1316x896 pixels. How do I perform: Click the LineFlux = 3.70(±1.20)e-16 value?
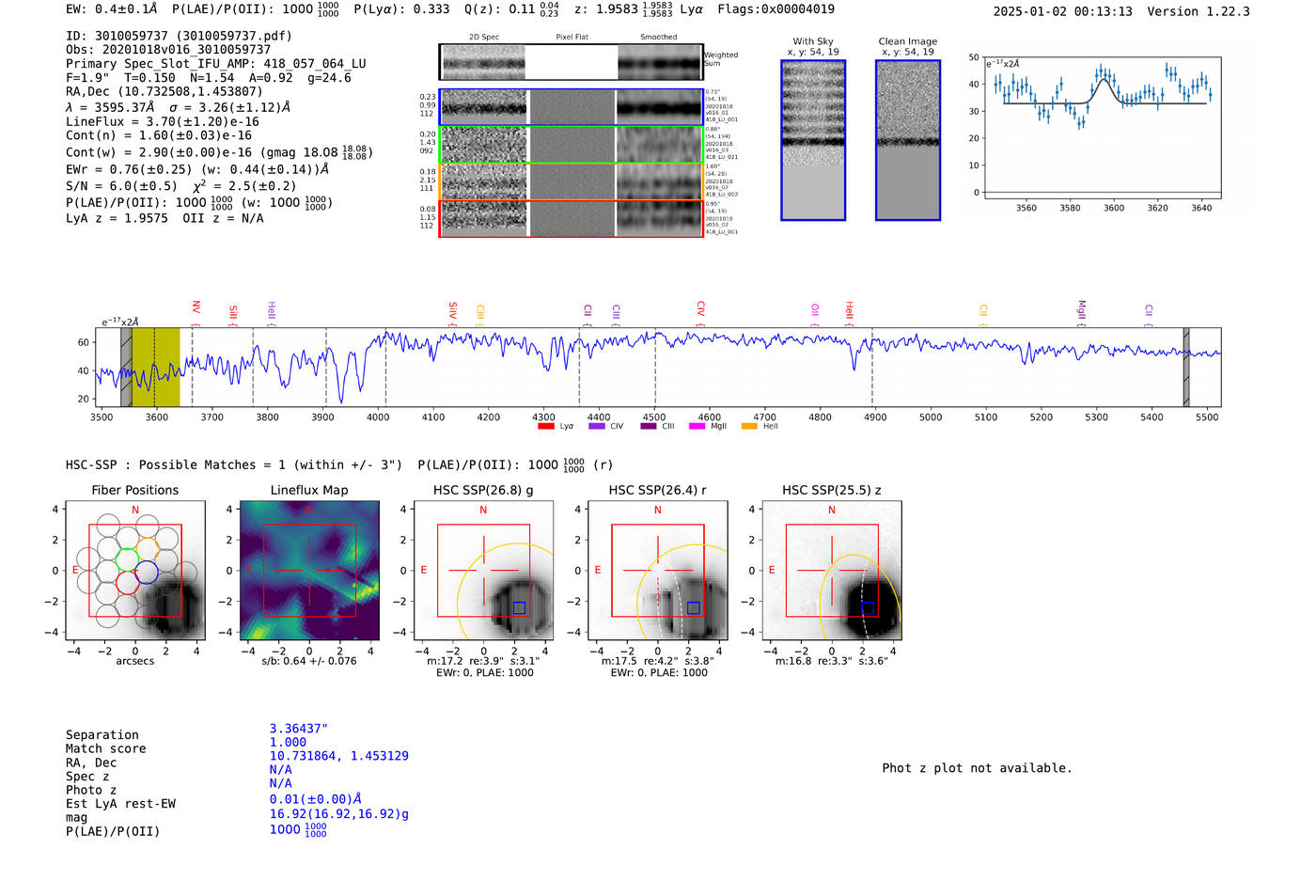click(163, 122)
